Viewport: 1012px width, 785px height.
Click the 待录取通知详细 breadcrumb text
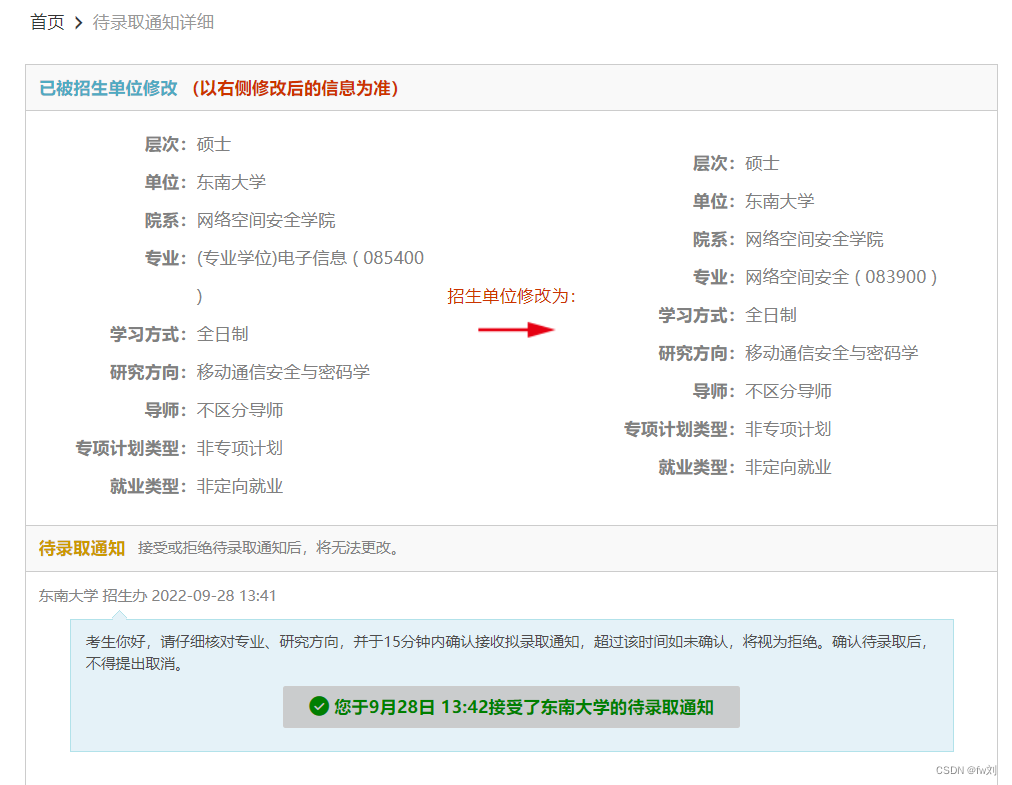pos(154,23)
